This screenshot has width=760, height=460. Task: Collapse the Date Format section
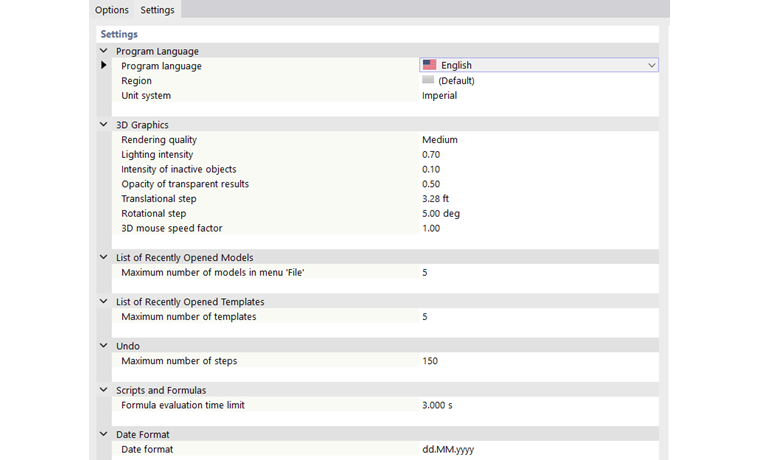[104, 435]
